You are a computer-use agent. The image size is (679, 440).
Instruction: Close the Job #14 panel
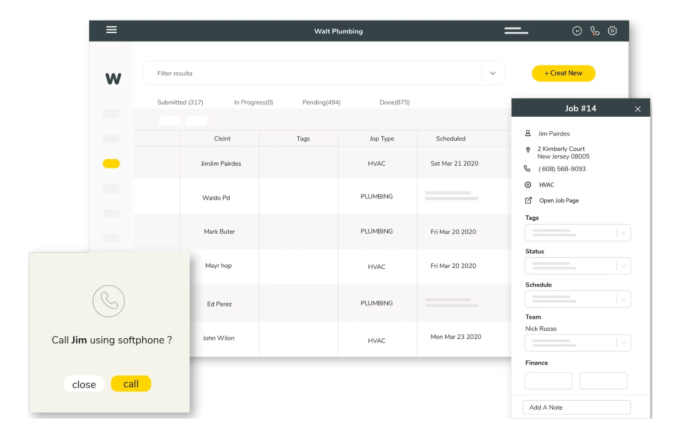point(638,109)
